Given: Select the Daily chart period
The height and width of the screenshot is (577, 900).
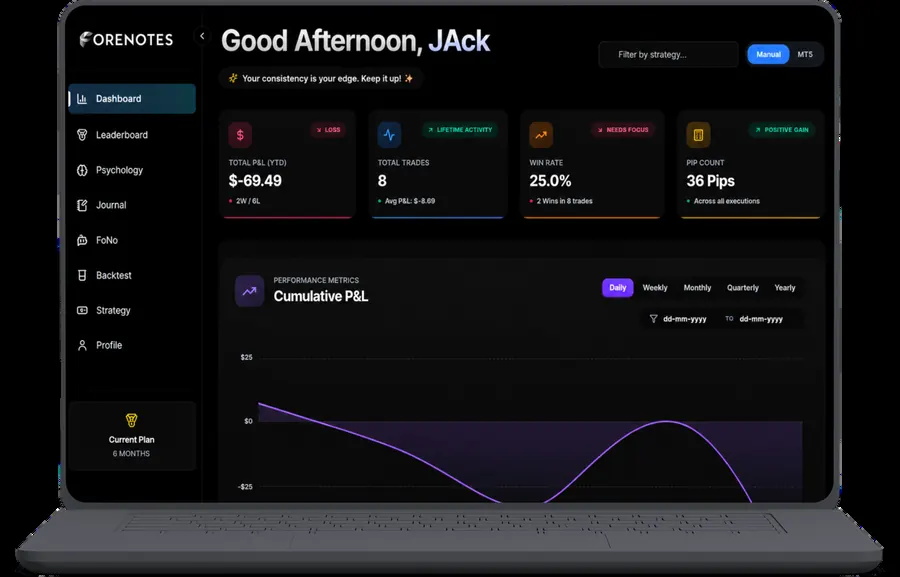Looking at the screenshot, I should (617, 288).
